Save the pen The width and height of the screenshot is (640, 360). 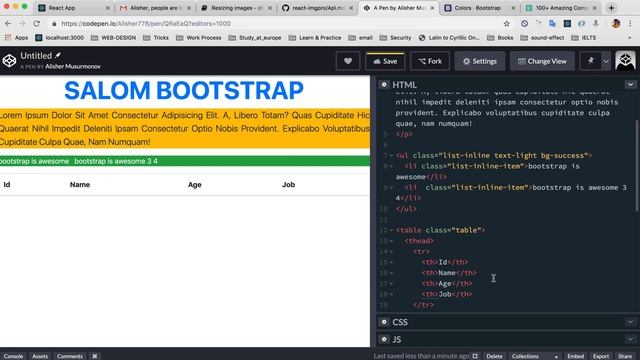coord(385,61)
